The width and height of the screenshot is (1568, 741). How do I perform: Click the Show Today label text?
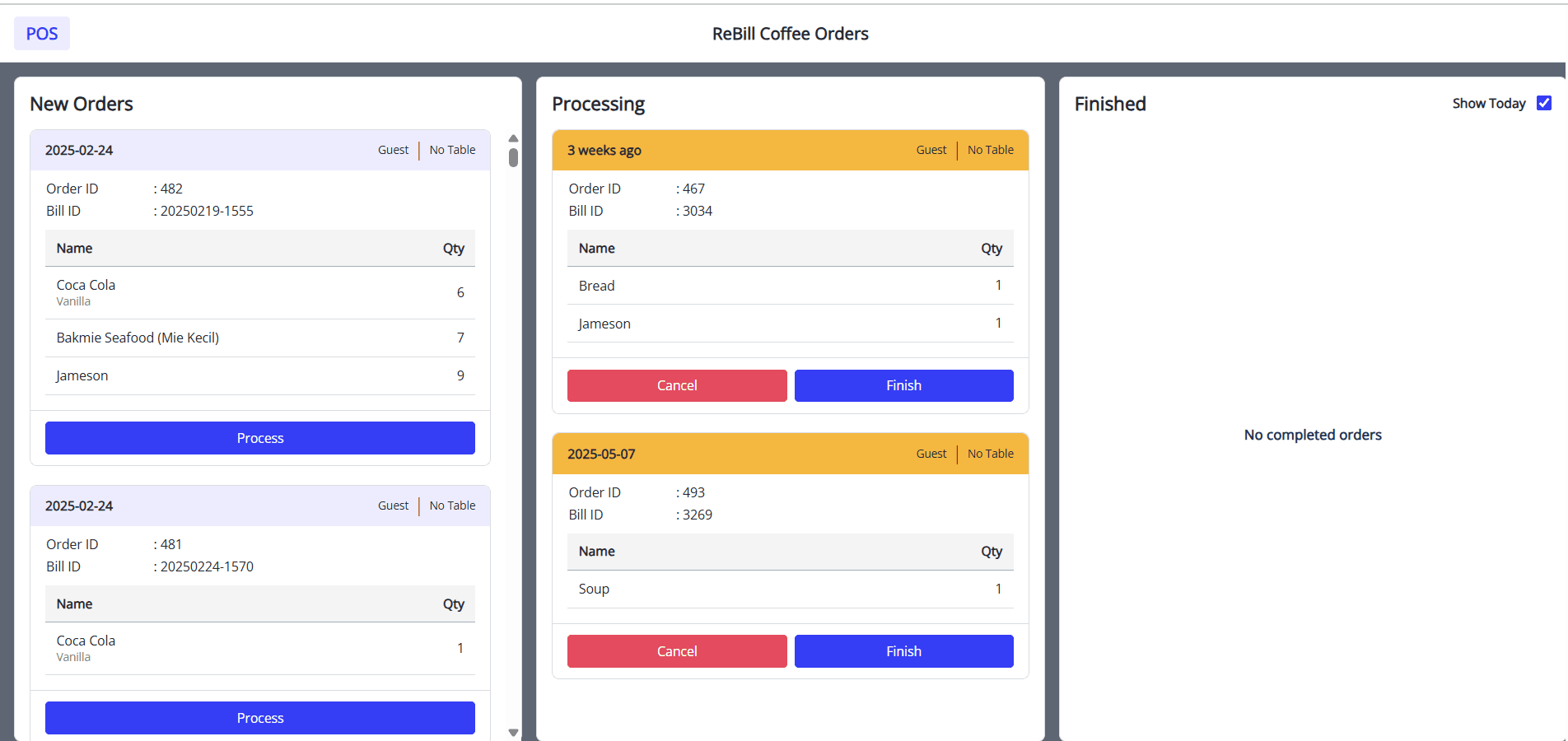[1488, 103]
